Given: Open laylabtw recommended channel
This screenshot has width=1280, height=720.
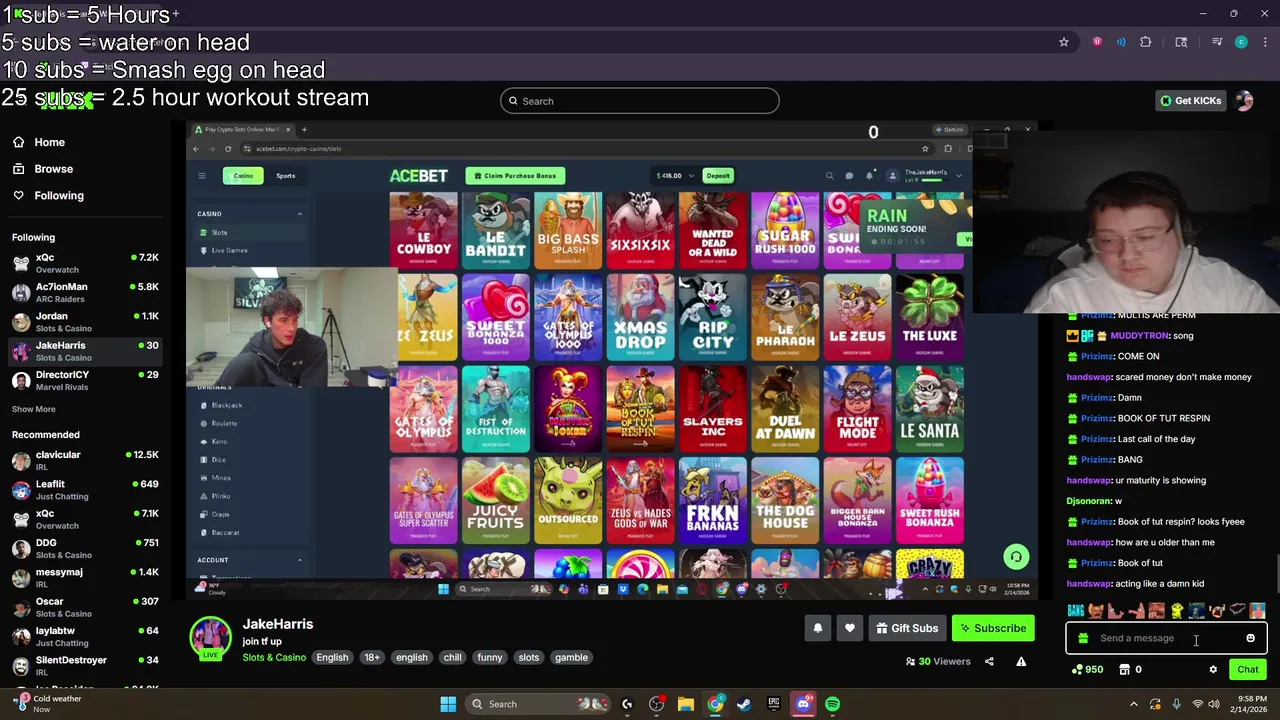Looking at the screenshot, I should [84, 636].
